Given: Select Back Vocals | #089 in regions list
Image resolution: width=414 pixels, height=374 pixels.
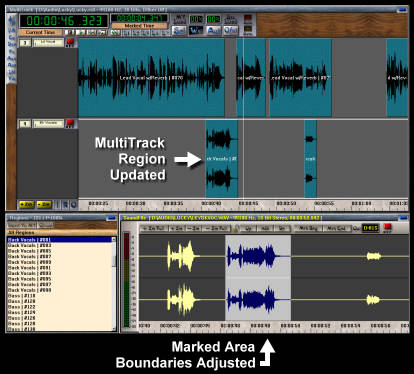Looking at the screenshot, I should 59,262.
